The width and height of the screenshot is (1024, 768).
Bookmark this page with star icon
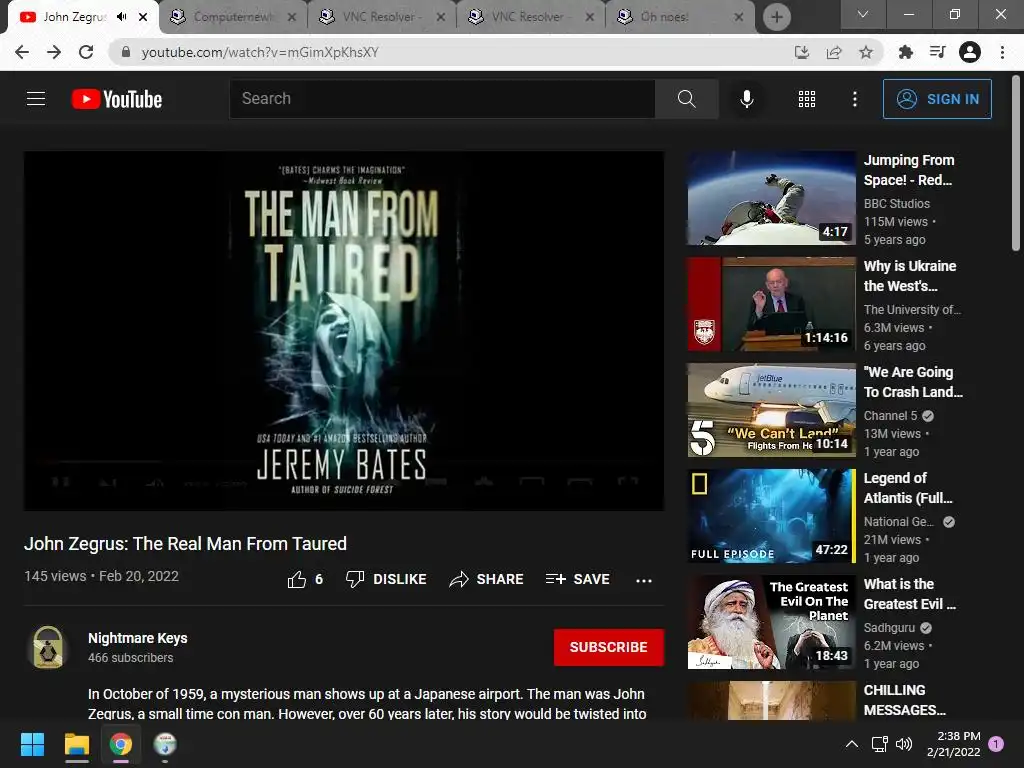click(x=866, y=52)
